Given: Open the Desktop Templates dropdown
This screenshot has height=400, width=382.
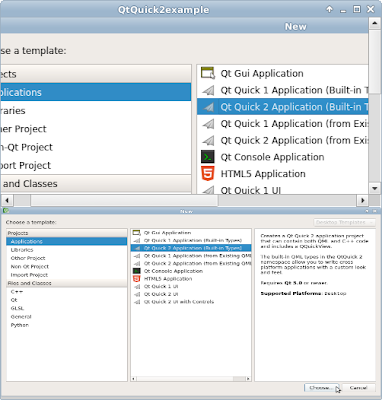Looking at the screenshot, I should pos(344,222).
